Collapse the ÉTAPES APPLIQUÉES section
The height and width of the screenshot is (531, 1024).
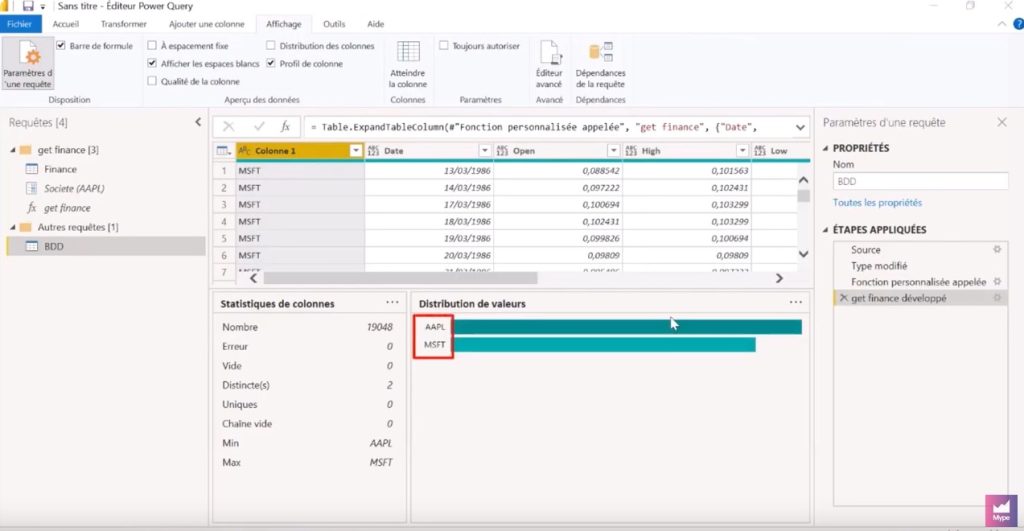pos(825,230)
